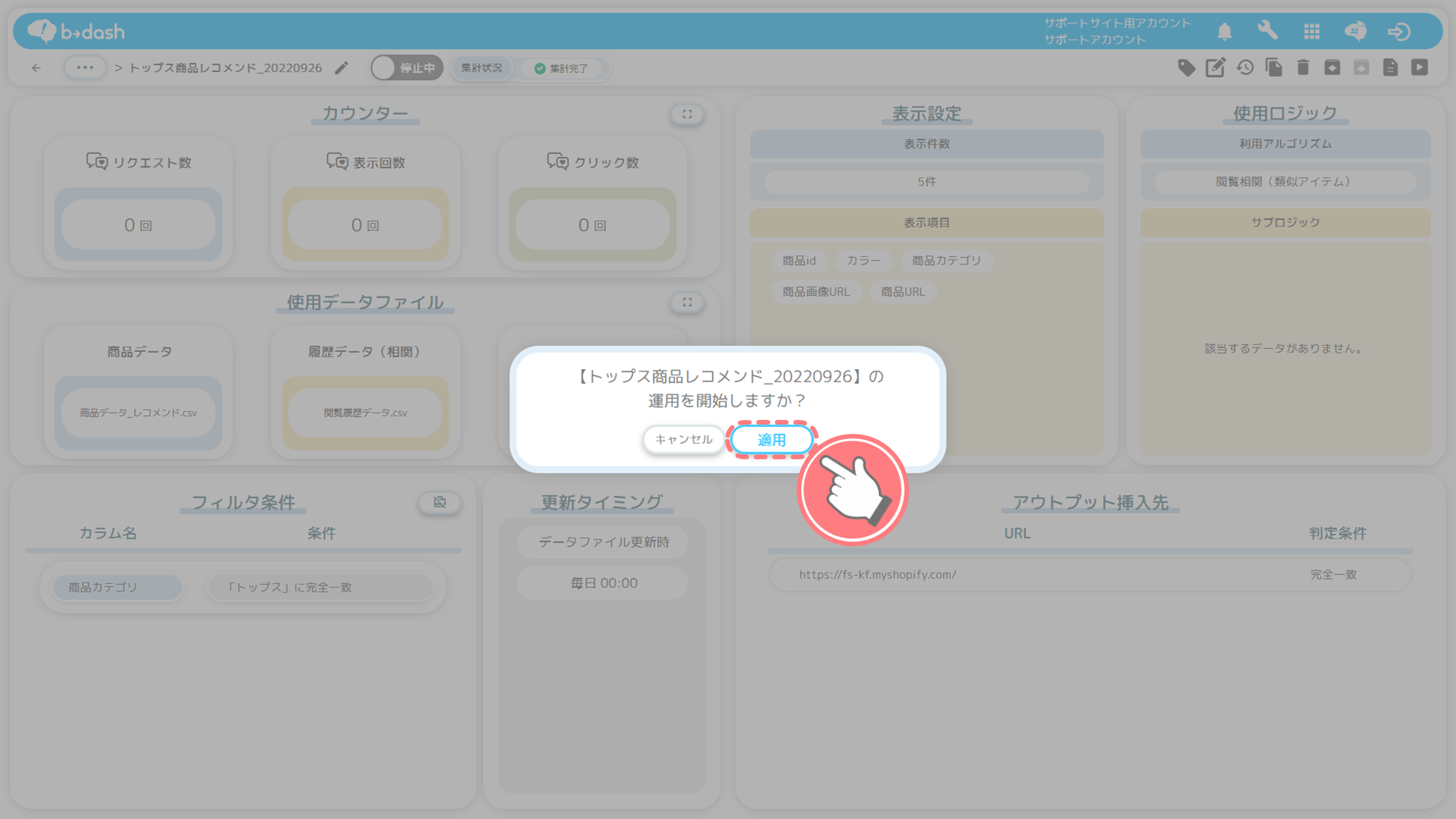Screen dimensions: 1456x819
Task: Click the play preview icon
Action: point(1420,68)
